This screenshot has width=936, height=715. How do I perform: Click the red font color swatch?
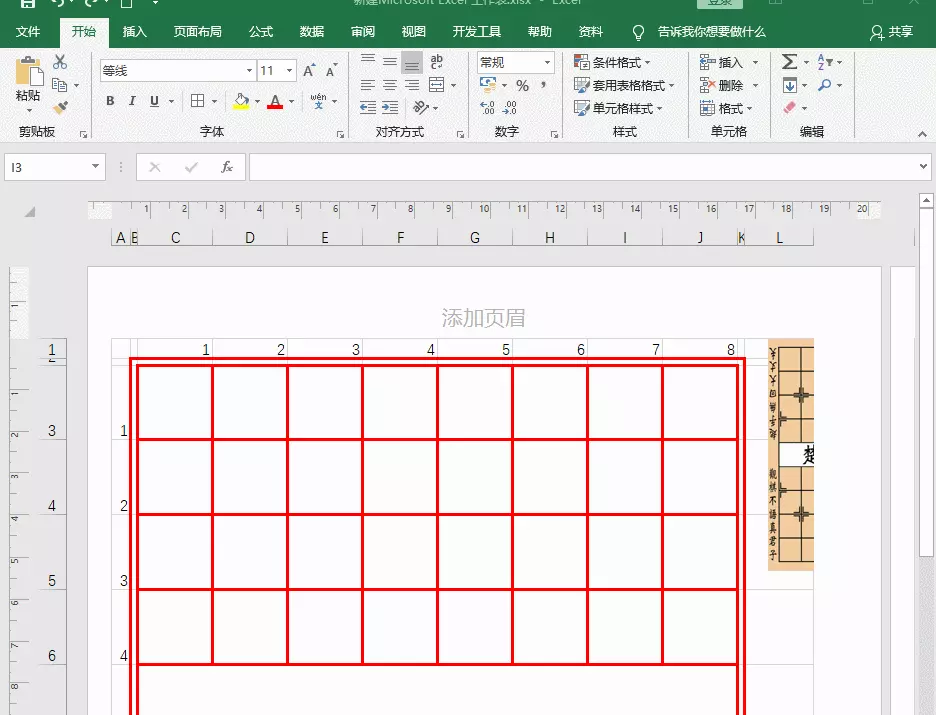coord(275,106)
